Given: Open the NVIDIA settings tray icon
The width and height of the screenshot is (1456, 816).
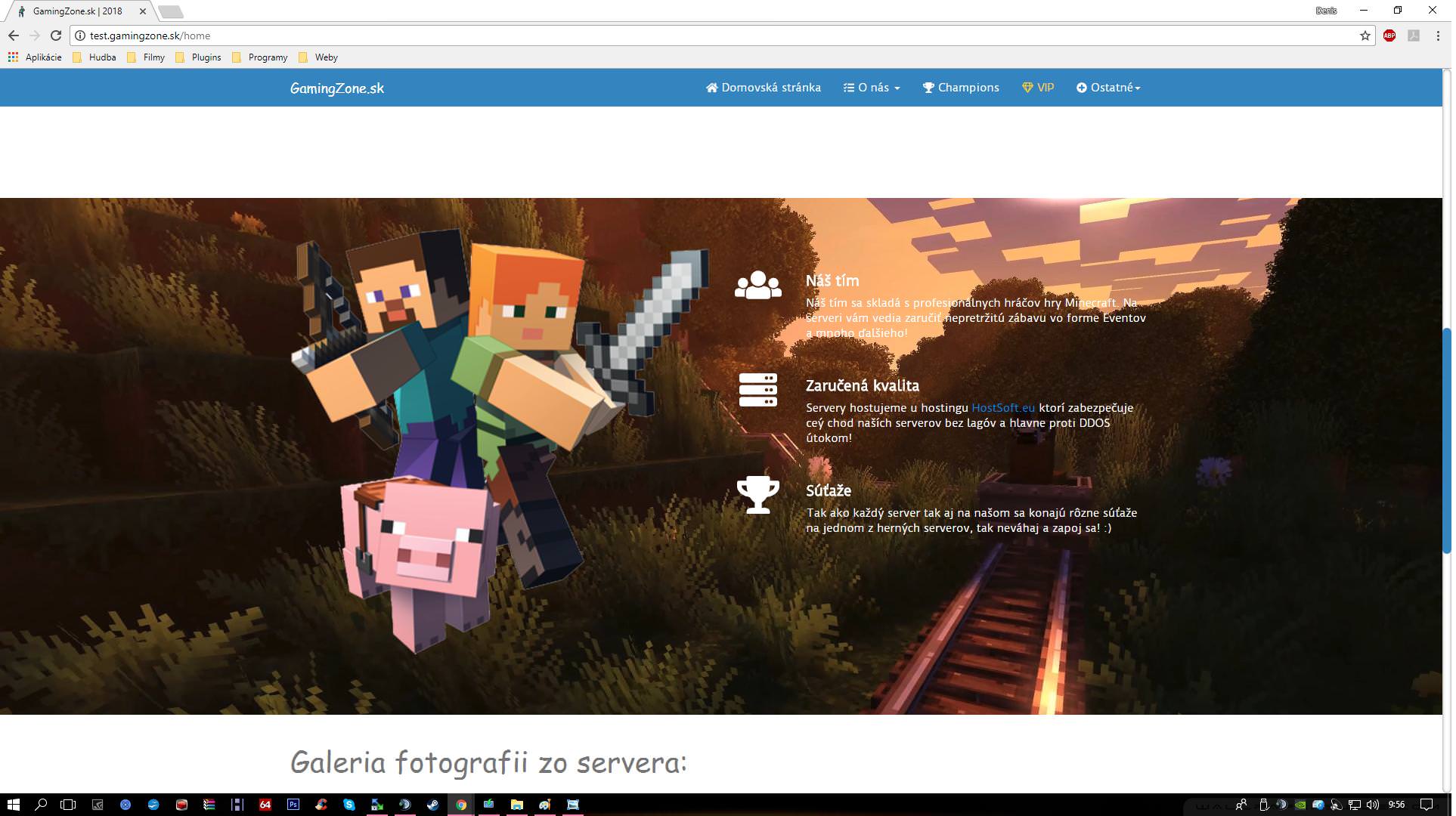Looking at the screenshot, I should 1301,805.
